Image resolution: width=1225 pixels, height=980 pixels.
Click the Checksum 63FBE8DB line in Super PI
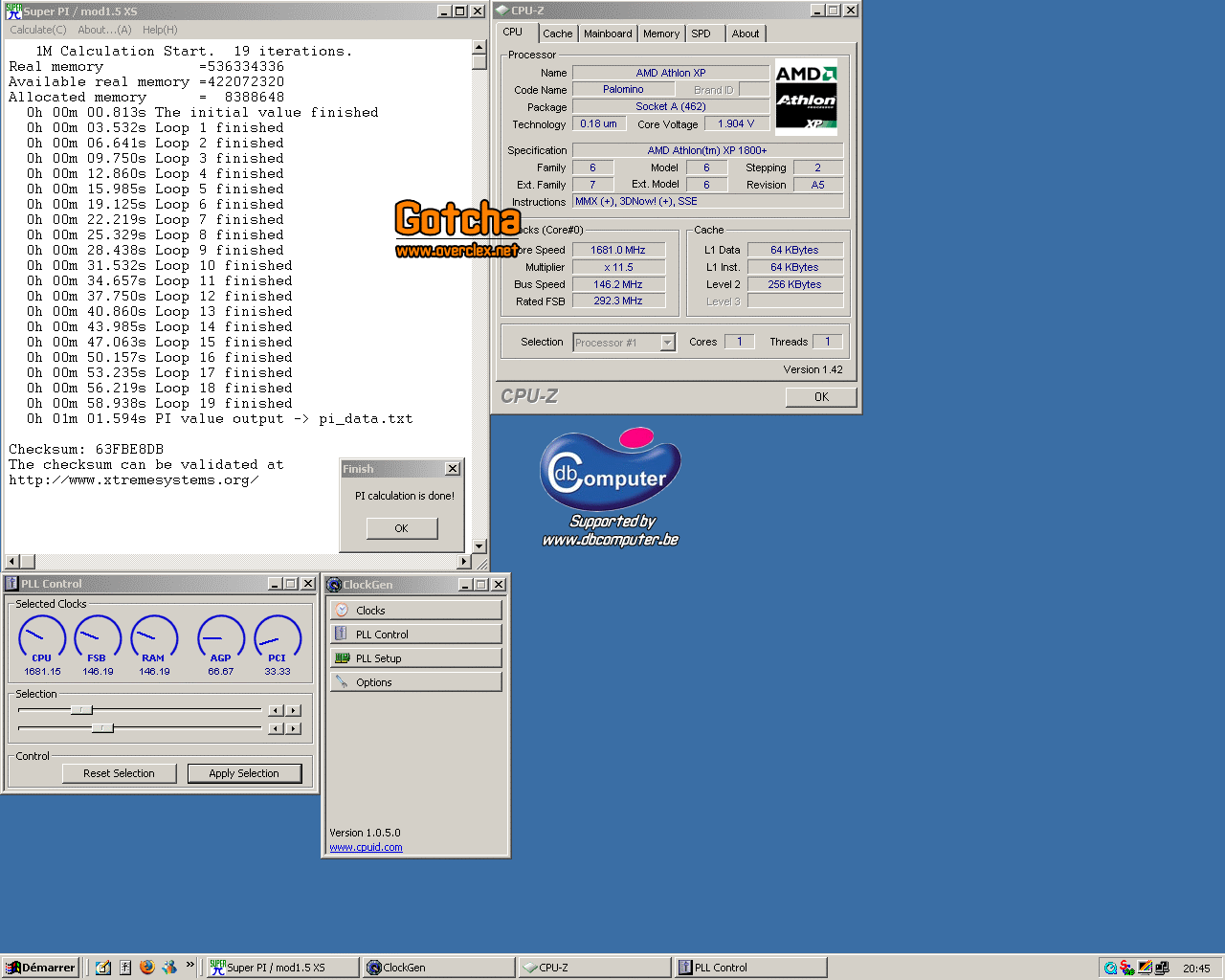pyautogui.click(x=86, y=449)
